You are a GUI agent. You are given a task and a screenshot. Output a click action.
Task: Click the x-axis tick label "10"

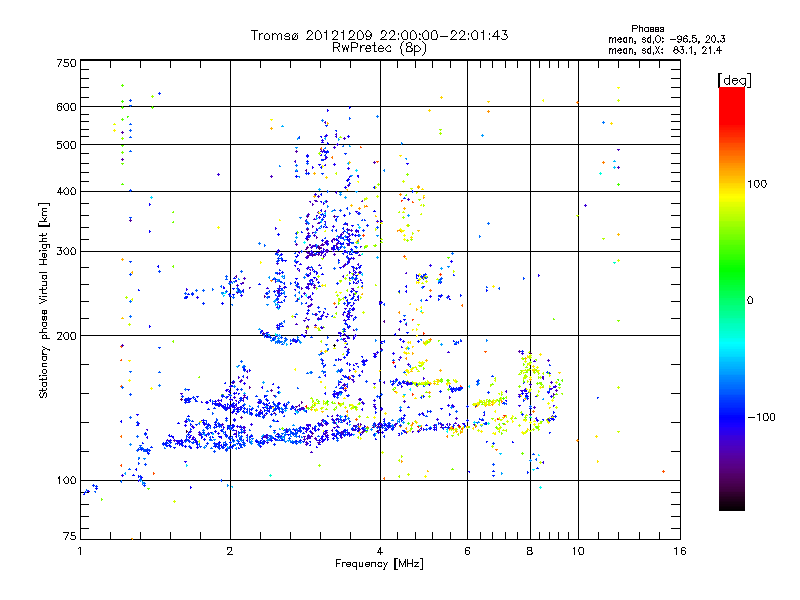578,551
